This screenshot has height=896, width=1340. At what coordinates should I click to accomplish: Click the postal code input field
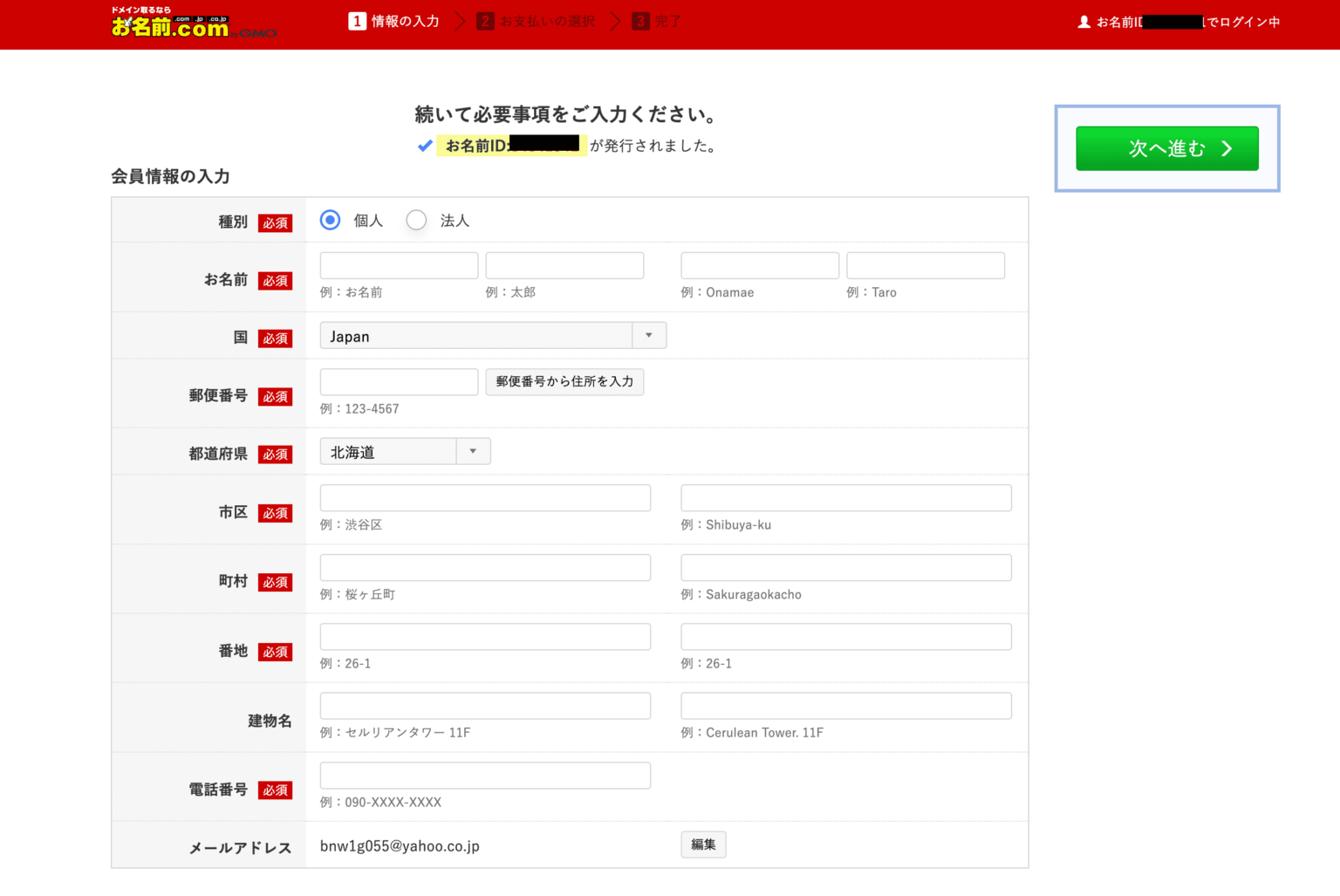coord(398,381)
